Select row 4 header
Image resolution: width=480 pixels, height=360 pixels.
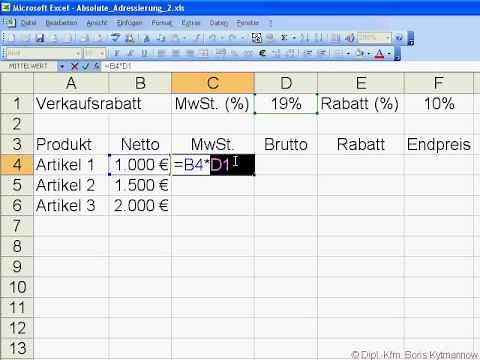point(17,165)
